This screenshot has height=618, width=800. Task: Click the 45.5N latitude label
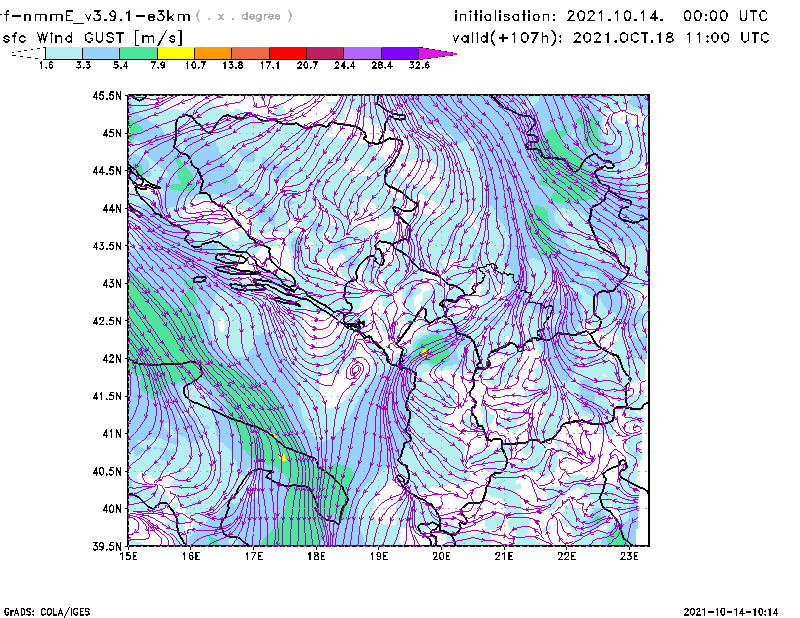coord(107,95)
